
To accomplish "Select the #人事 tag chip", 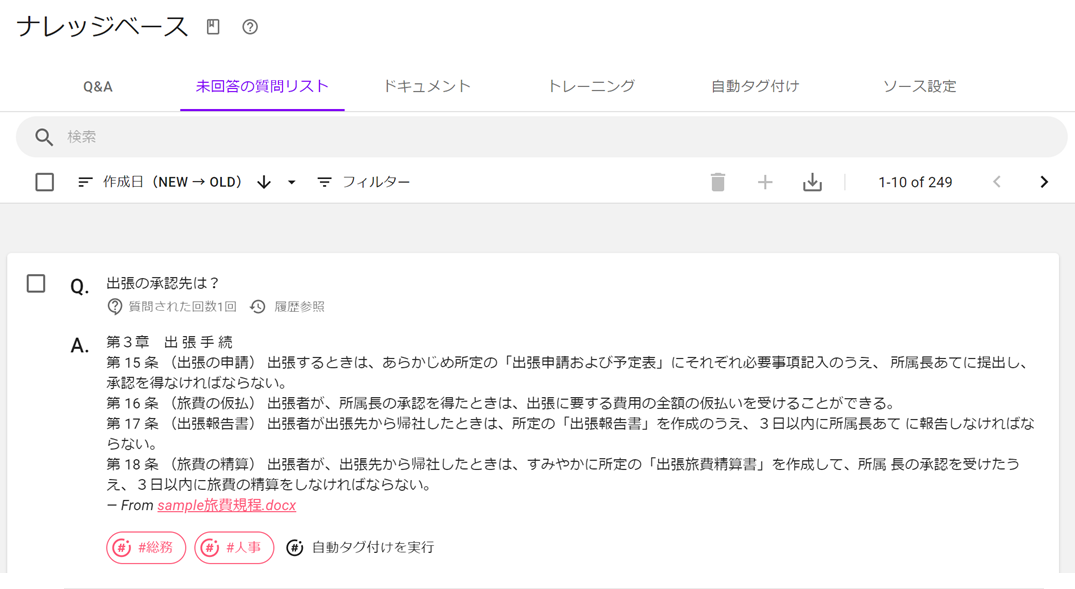I will [234, 548].
